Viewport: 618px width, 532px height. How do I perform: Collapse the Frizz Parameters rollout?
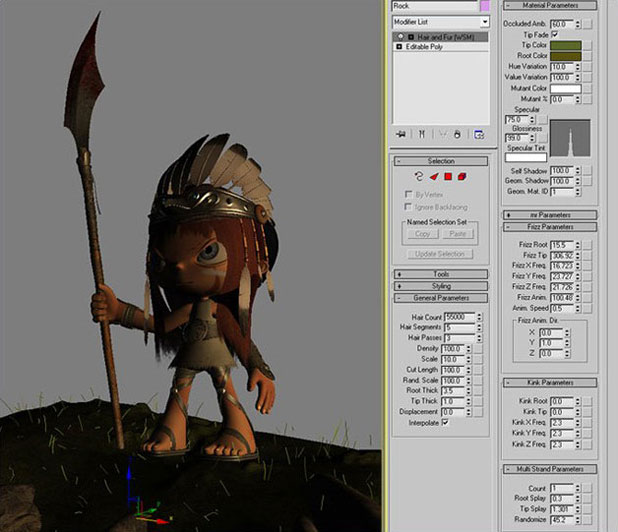(550, 227)
